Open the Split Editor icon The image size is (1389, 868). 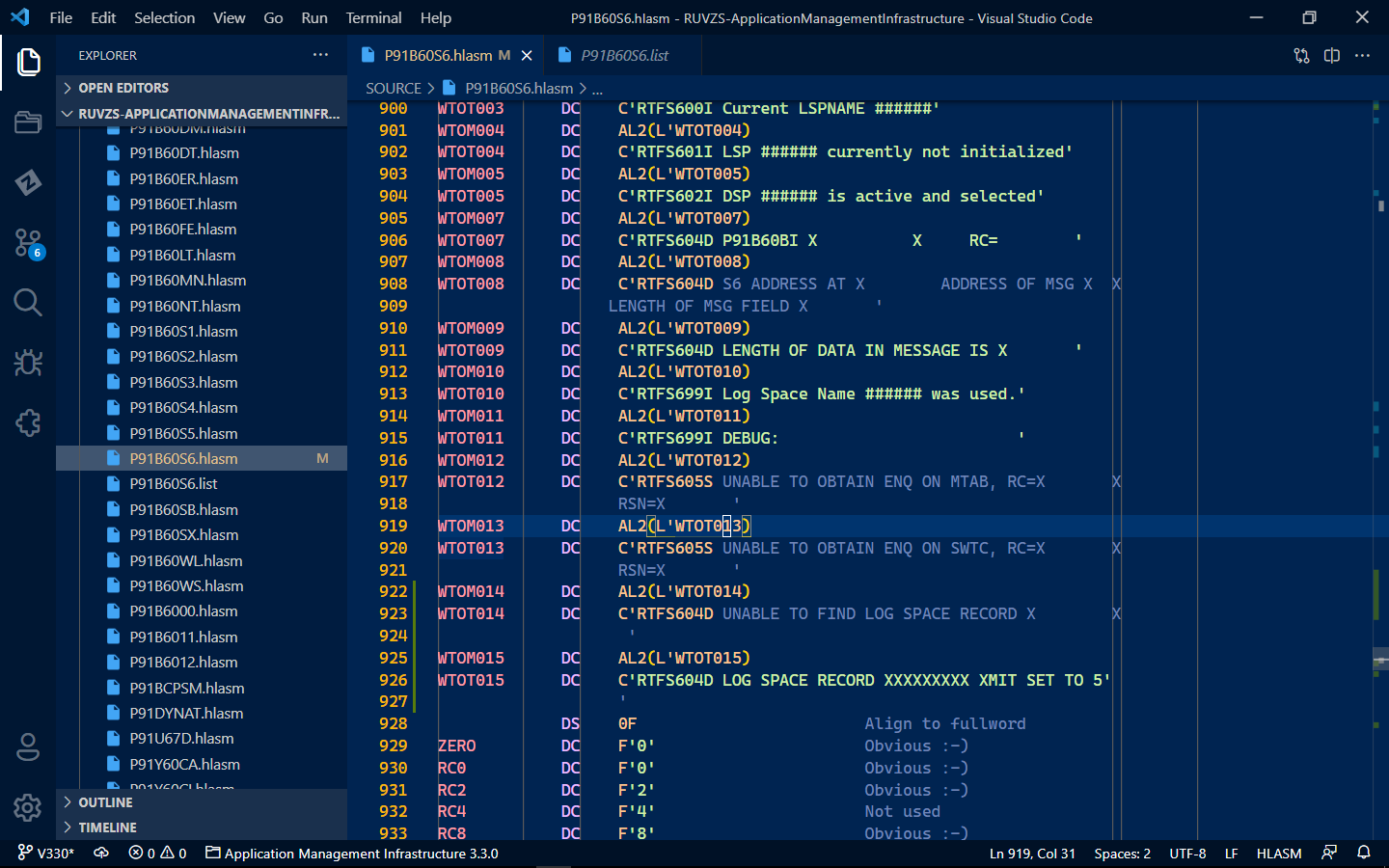click(1332, 55)
